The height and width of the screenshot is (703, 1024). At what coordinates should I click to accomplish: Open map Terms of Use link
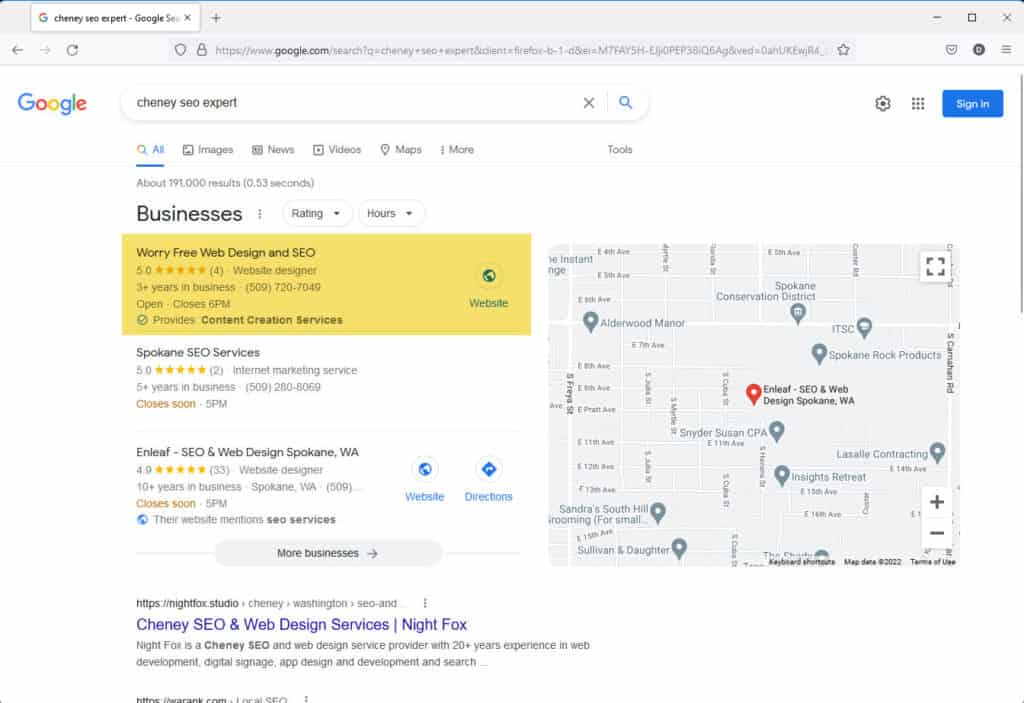(933, 562)
